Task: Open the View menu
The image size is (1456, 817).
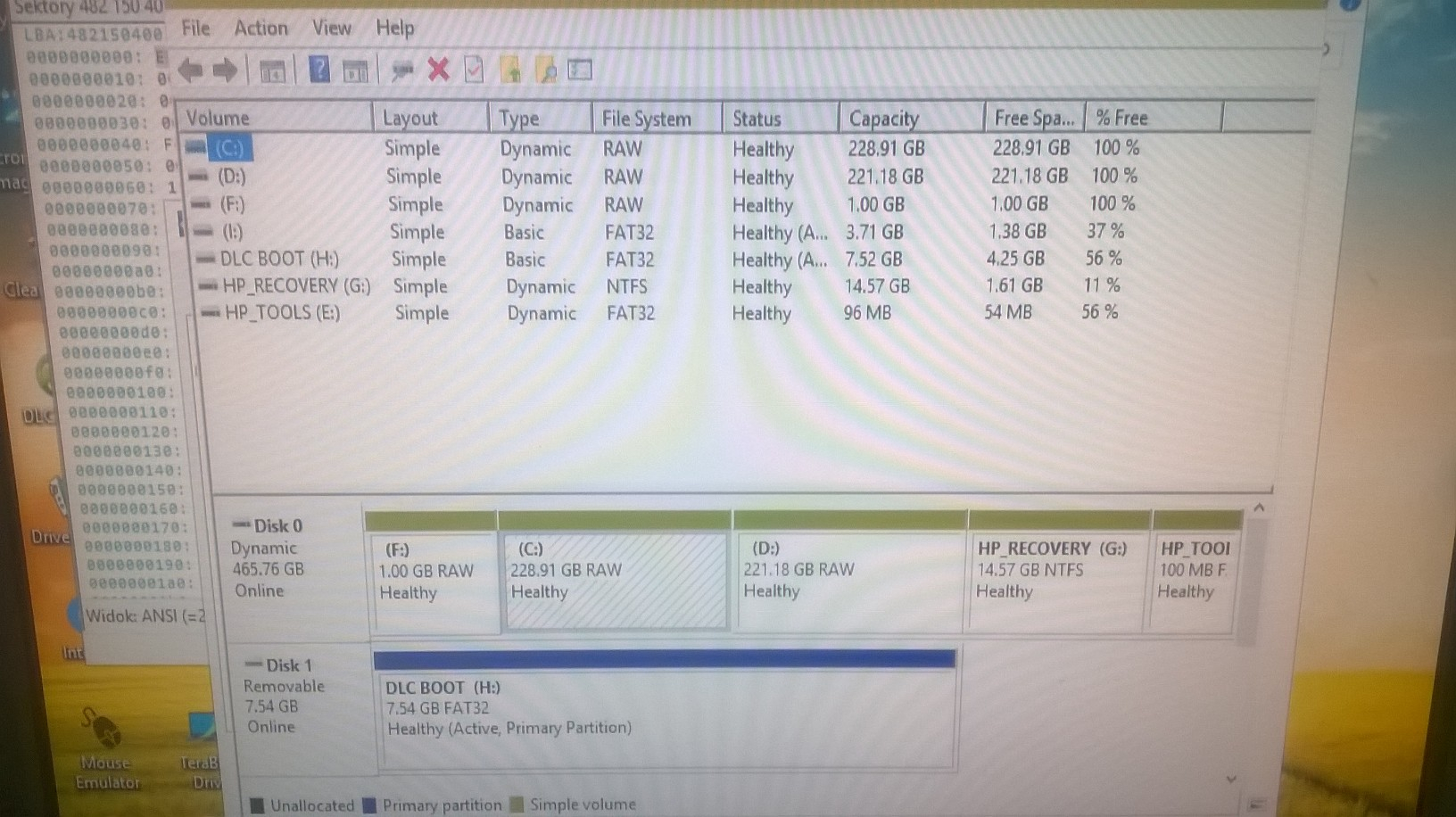Action: point(331,29)
